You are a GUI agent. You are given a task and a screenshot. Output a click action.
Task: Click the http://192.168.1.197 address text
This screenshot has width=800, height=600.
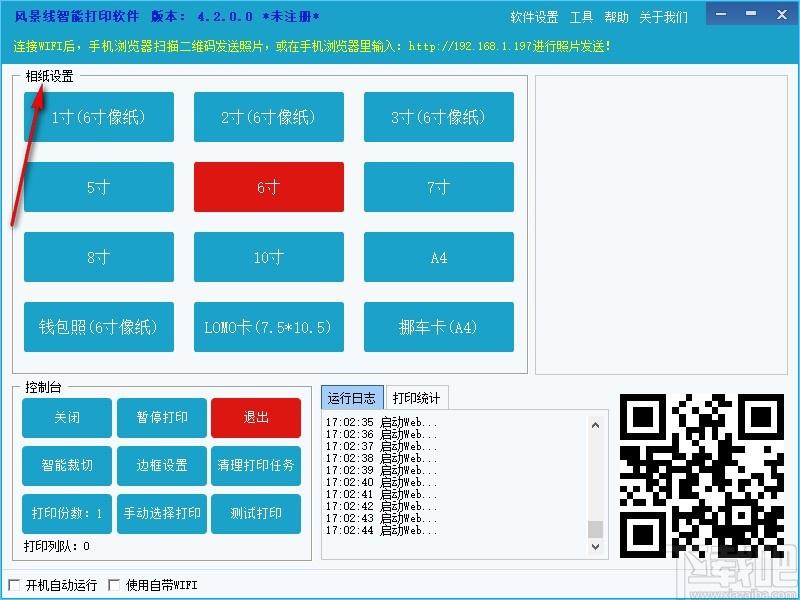[x=470, y=46]
